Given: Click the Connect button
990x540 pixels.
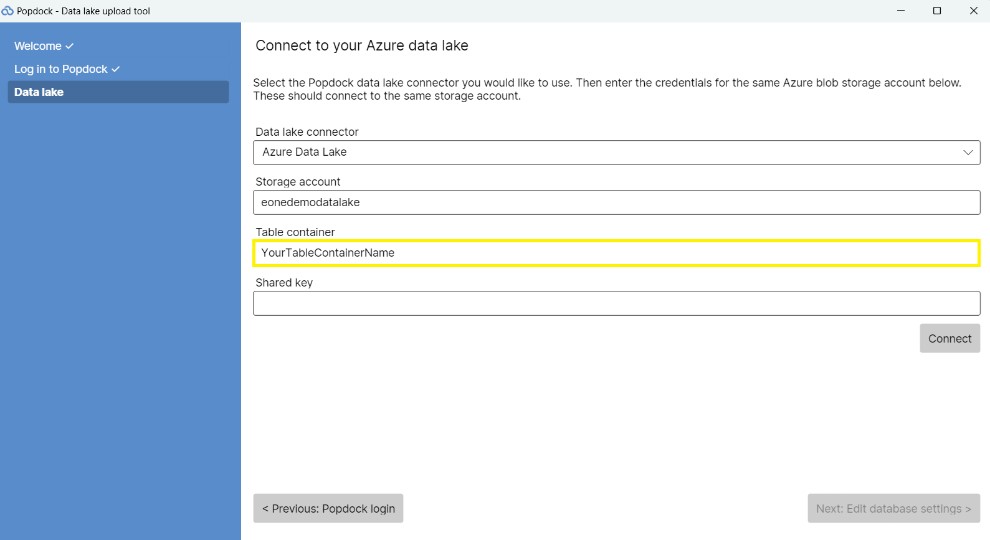Looking at the screenshot, I should [950, 339].
